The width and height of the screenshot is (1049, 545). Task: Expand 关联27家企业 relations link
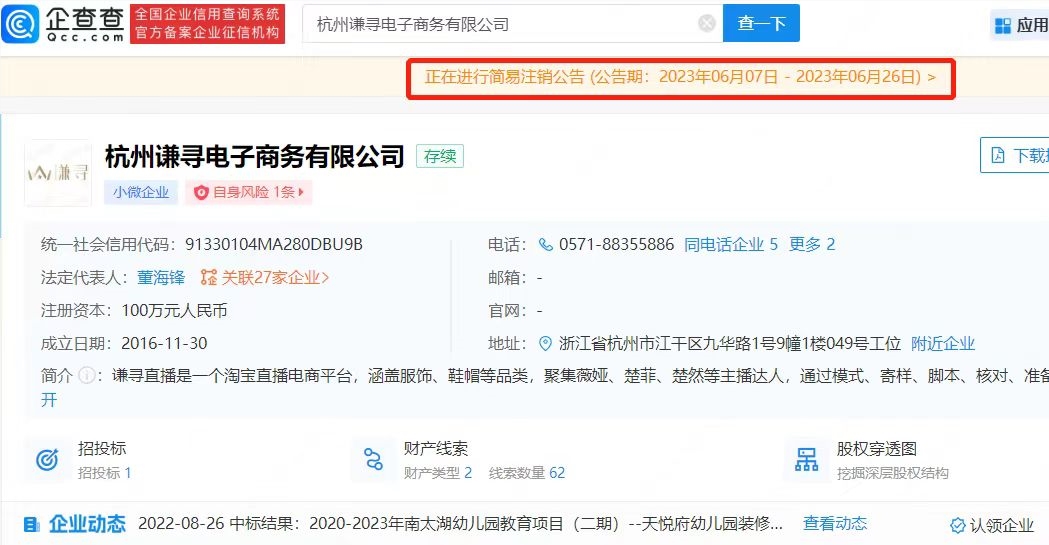tap(266, 278)
